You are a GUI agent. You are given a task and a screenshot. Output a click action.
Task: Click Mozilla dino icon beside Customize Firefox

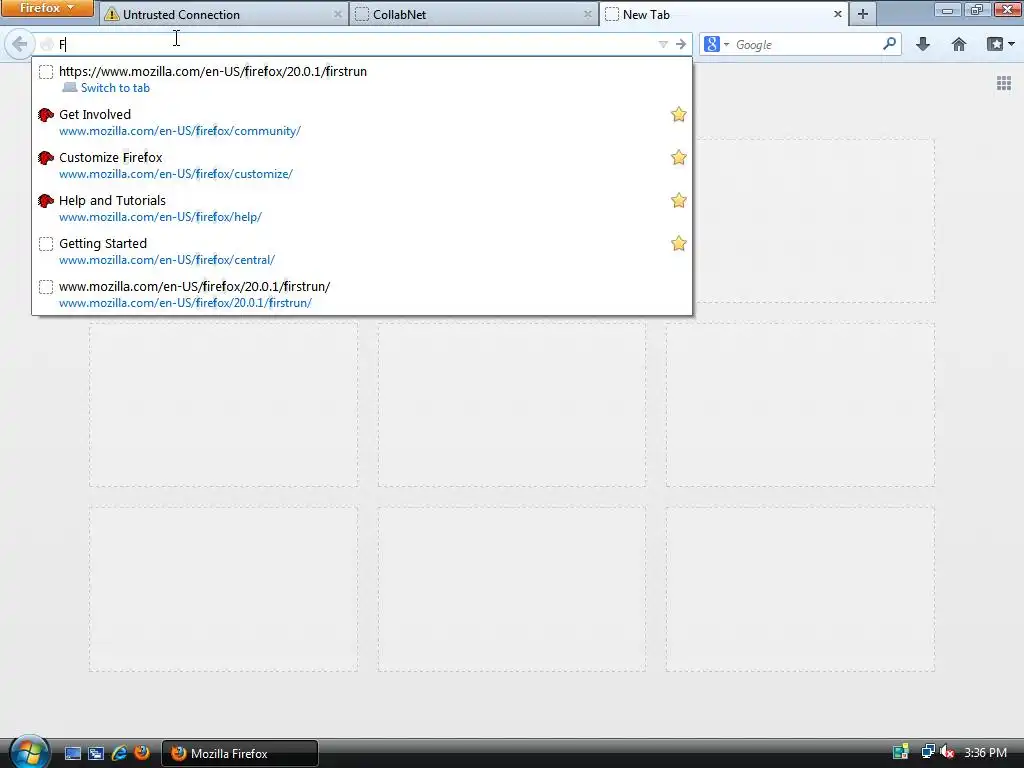click(46, 158)
